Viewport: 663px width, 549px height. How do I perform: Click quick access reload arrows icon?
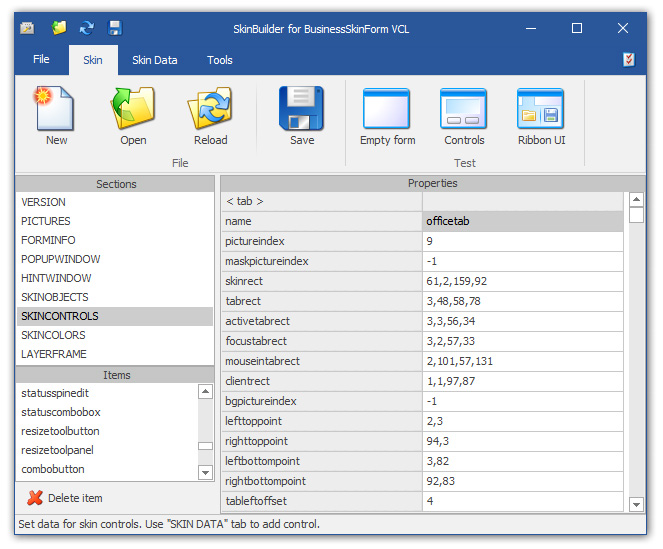(87, 28)
